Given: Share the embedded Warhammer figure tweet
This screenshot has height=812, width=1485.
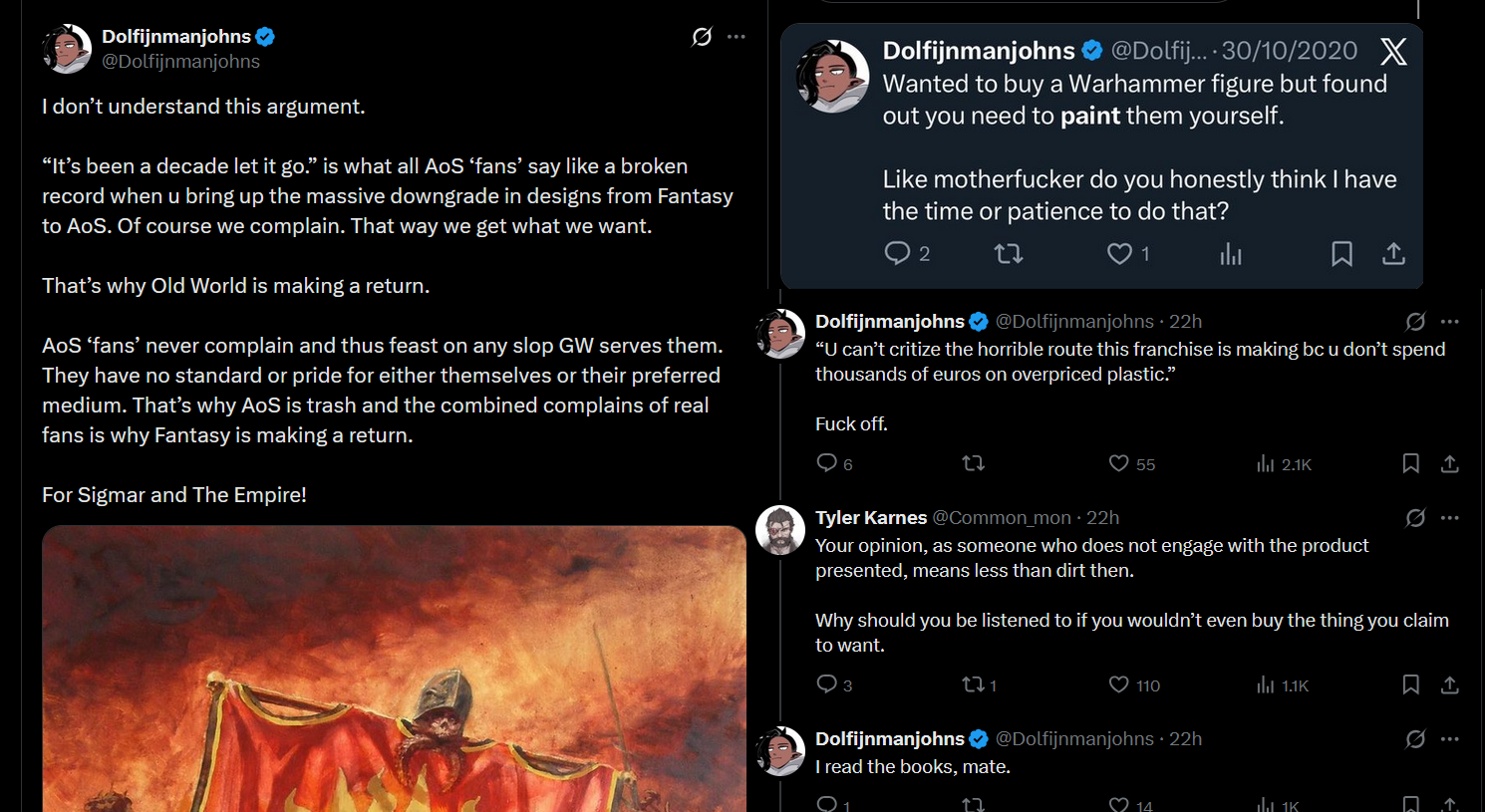Looking at the screenshot, I should tap(1393, 254).
